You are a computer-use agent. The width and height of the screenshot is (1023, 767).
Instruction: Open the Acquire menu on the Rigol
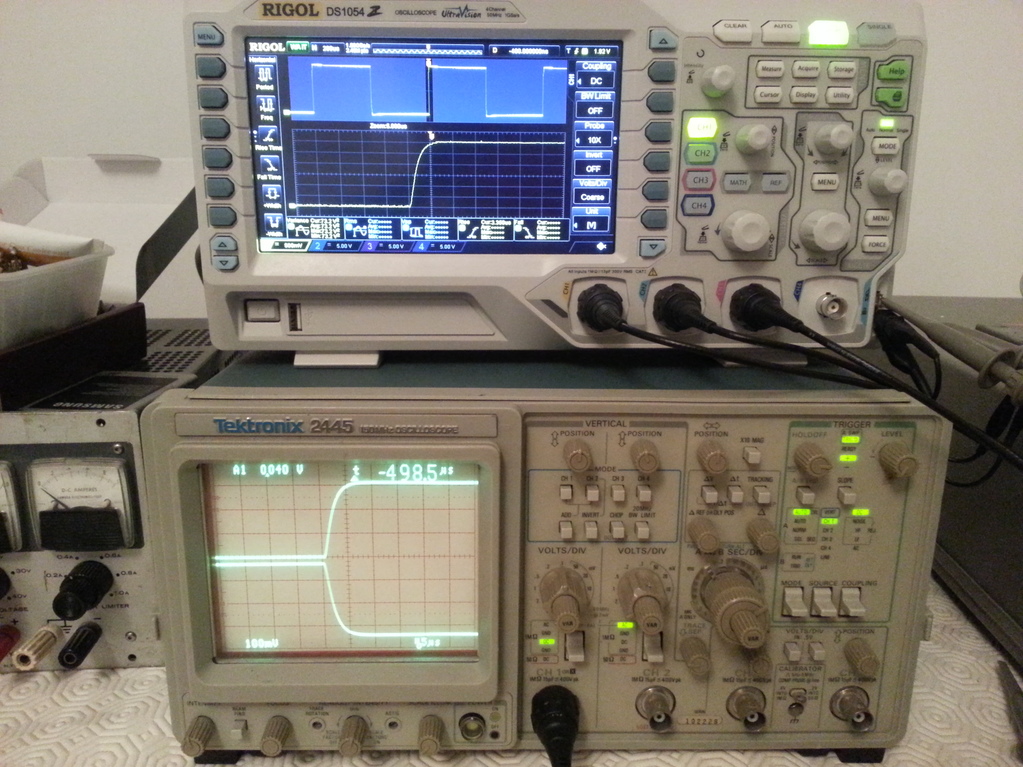pos(806,68)
